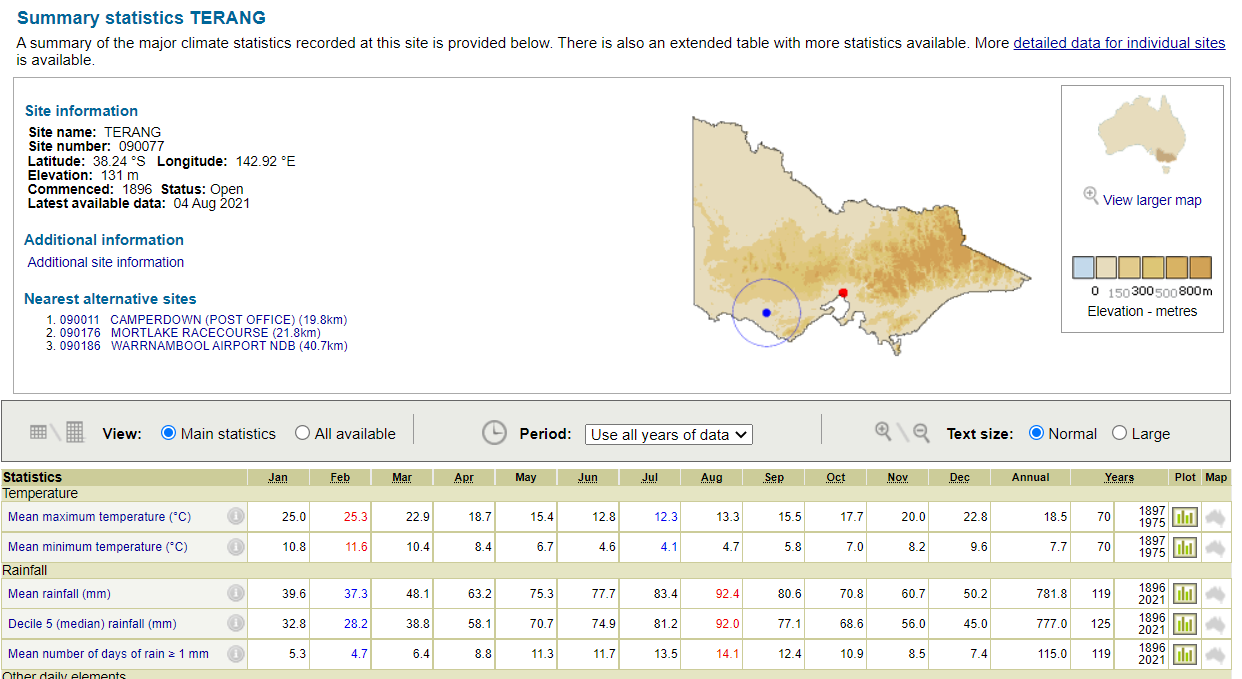
Task: Open the plot for Mean maximum temperature
Action: click(1184, 517)
